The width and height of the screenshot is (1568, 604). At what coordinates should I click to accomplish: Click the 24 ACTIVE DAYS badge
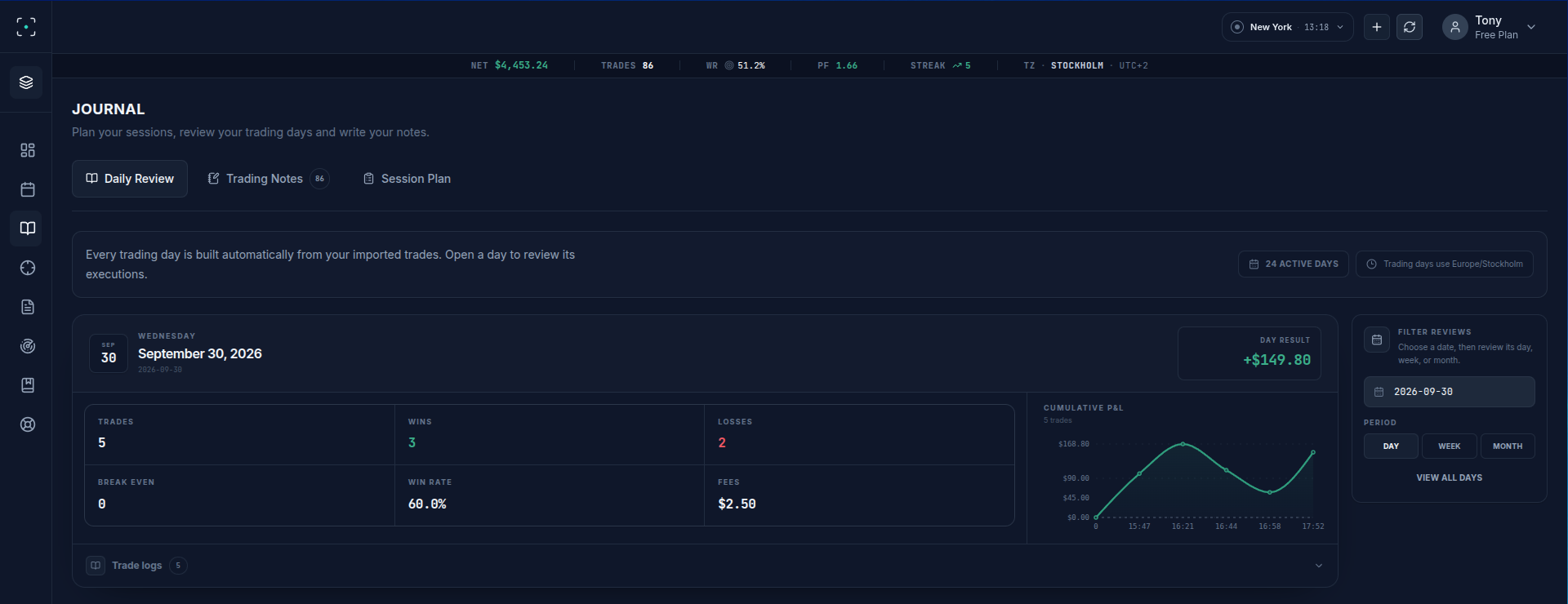click(1294, 264)
